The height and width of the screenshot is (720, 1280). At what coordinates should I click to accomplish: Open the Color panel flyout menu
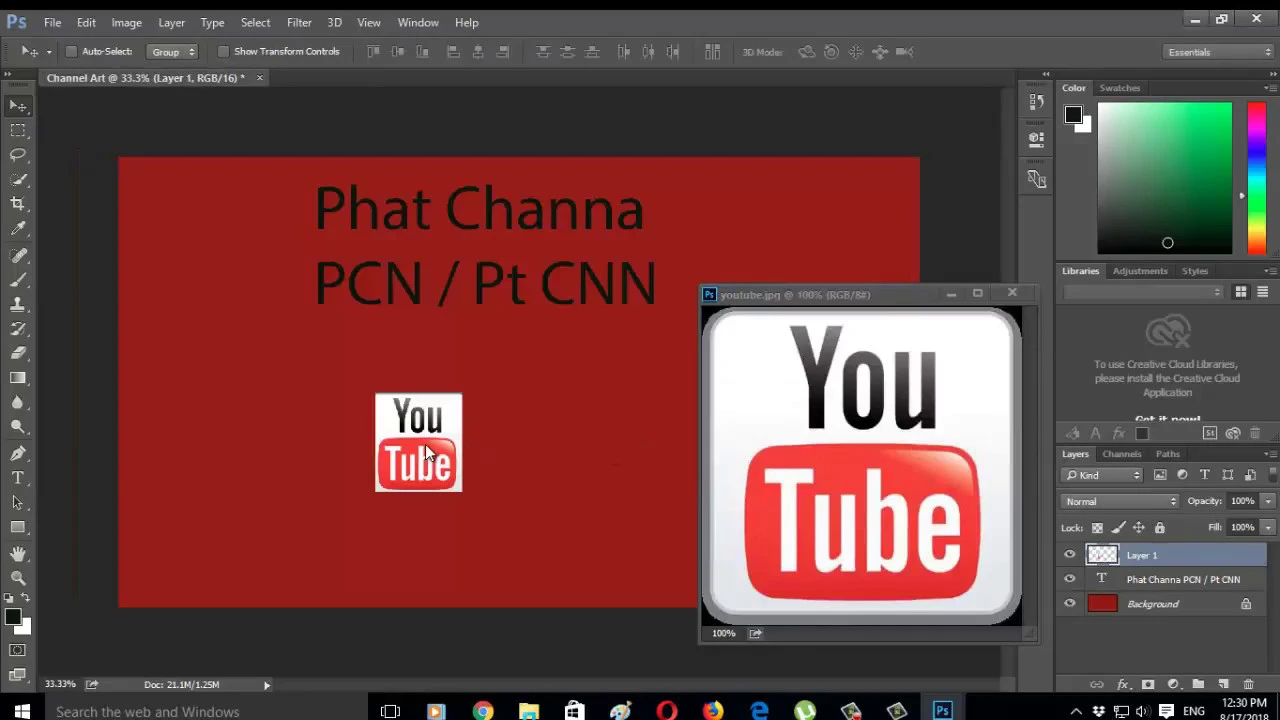(x=1270, y=88)
